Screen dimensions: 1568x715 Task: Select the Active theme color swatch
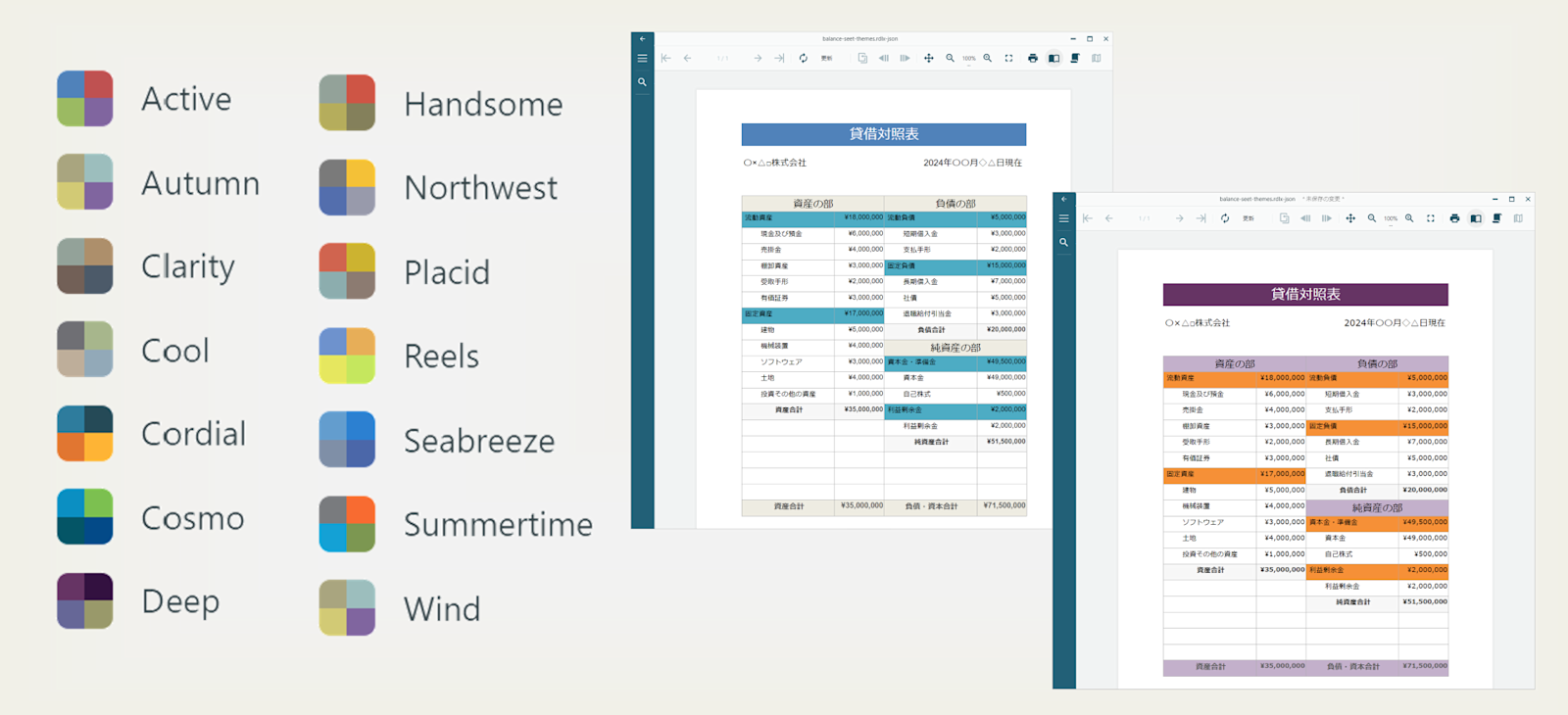(84, 98)
